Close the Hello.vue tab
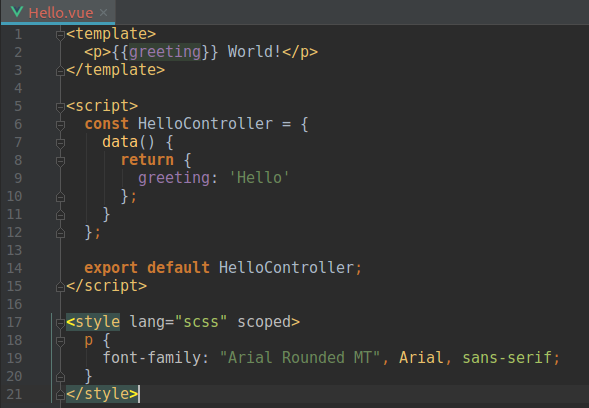This screenshot has height=408, width=589. [104, 13]
